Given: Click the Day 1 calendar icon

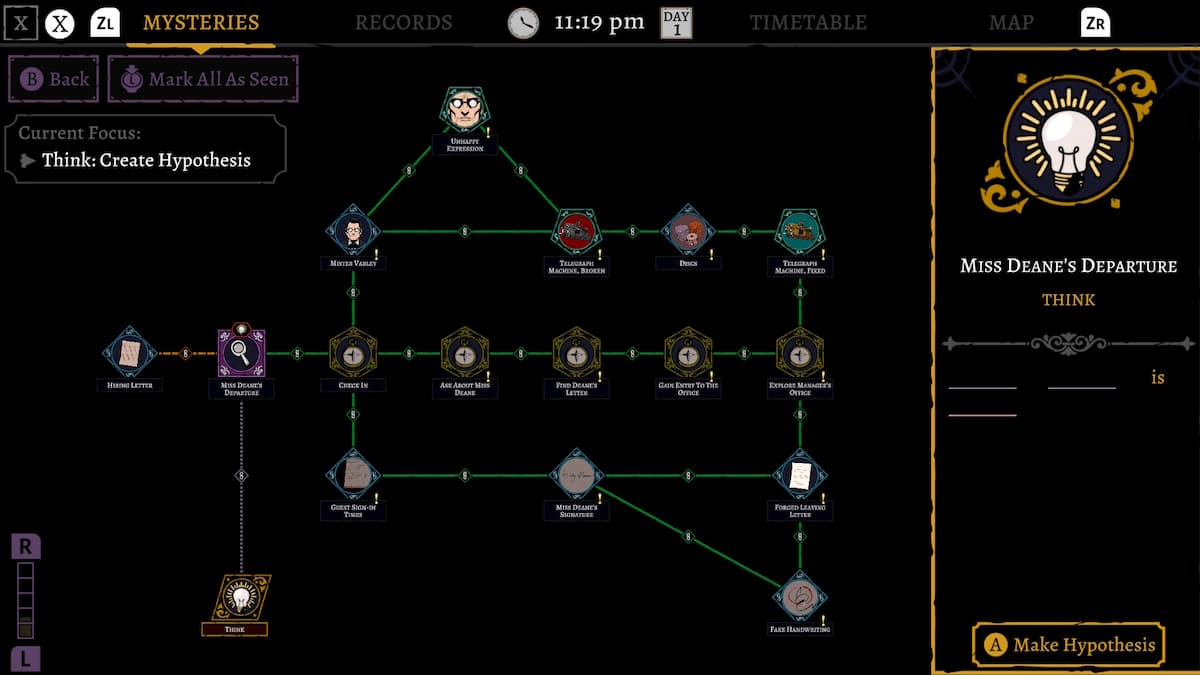Looking at the screenshot, I should tap(677, 22).
